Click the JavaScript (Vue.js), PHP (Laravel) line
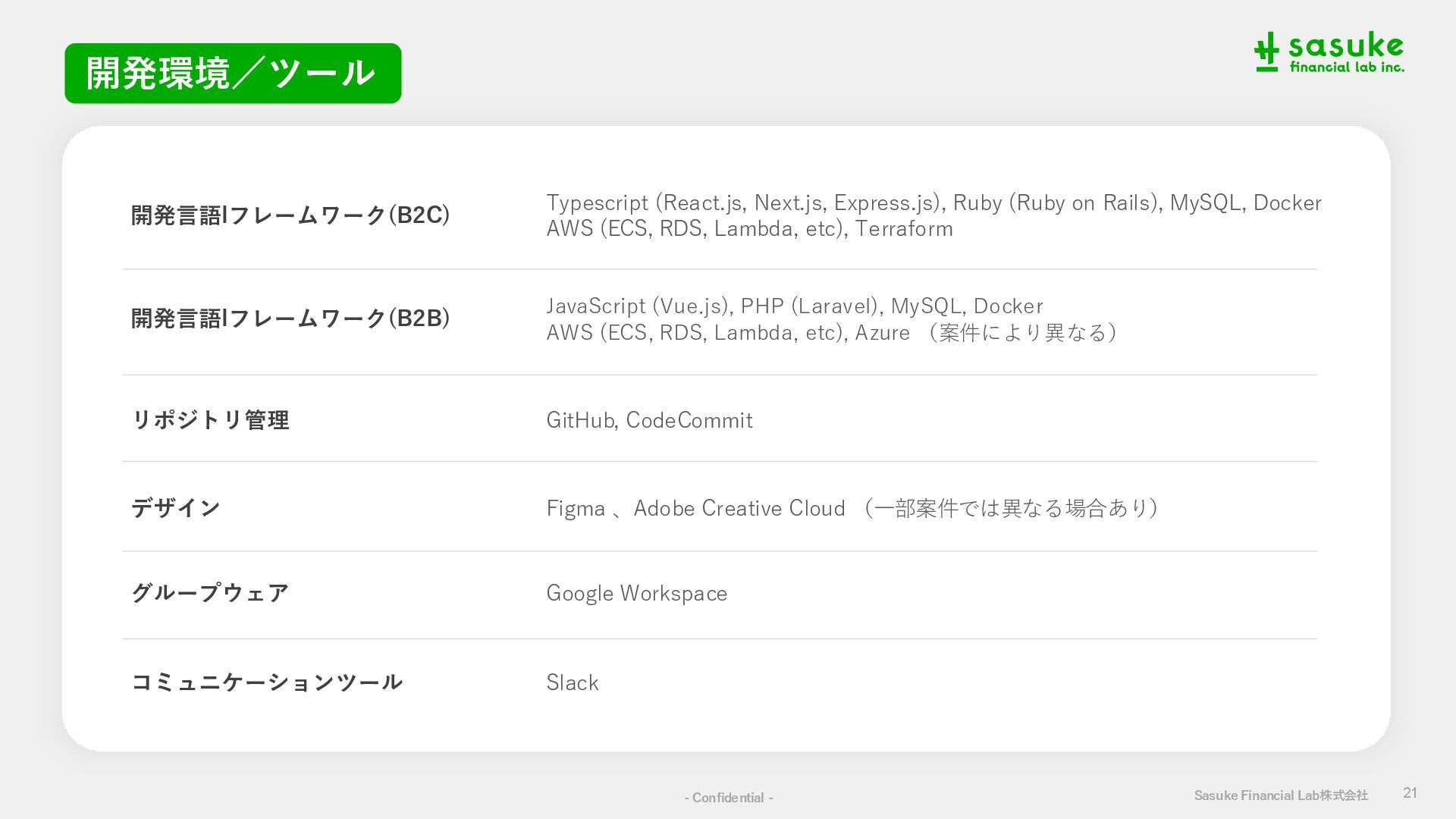This screenshot has width=1456, height=819. pyautogui.click(x=795, y=306)
